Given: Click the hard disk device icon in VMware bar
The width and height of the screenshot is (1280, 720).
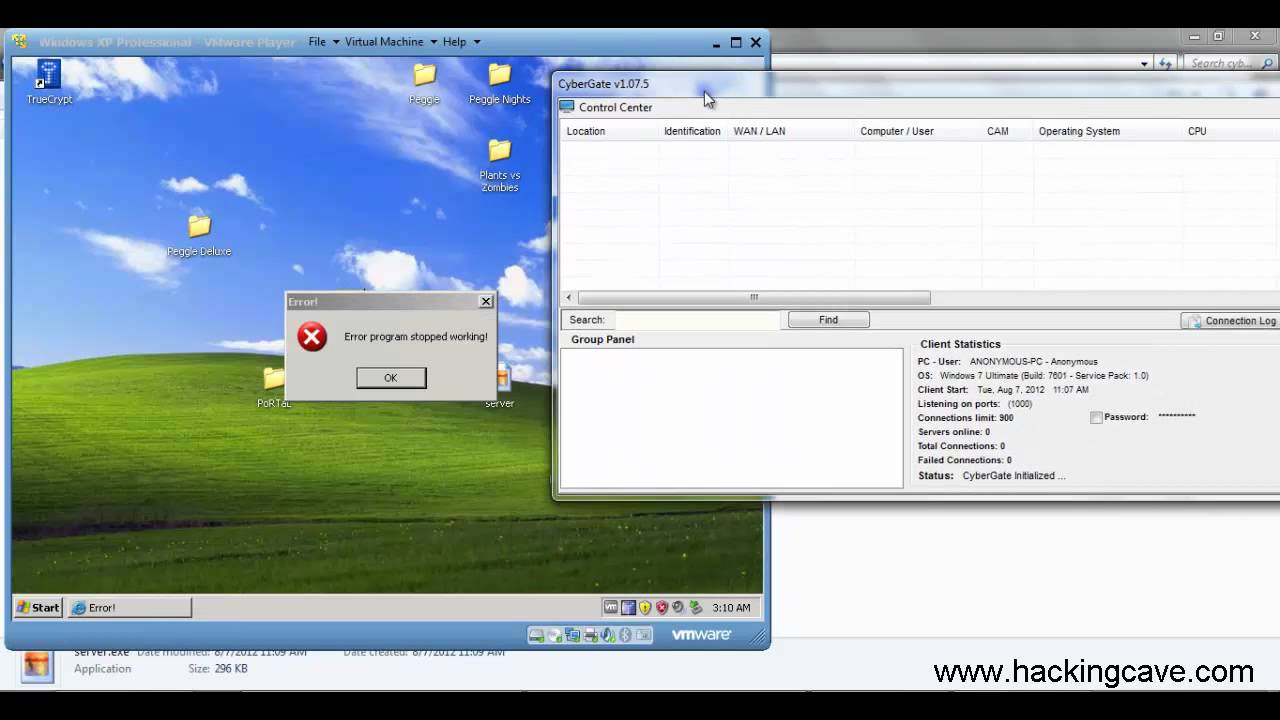Looking at the screenshot, I should [x=537, y=635].
